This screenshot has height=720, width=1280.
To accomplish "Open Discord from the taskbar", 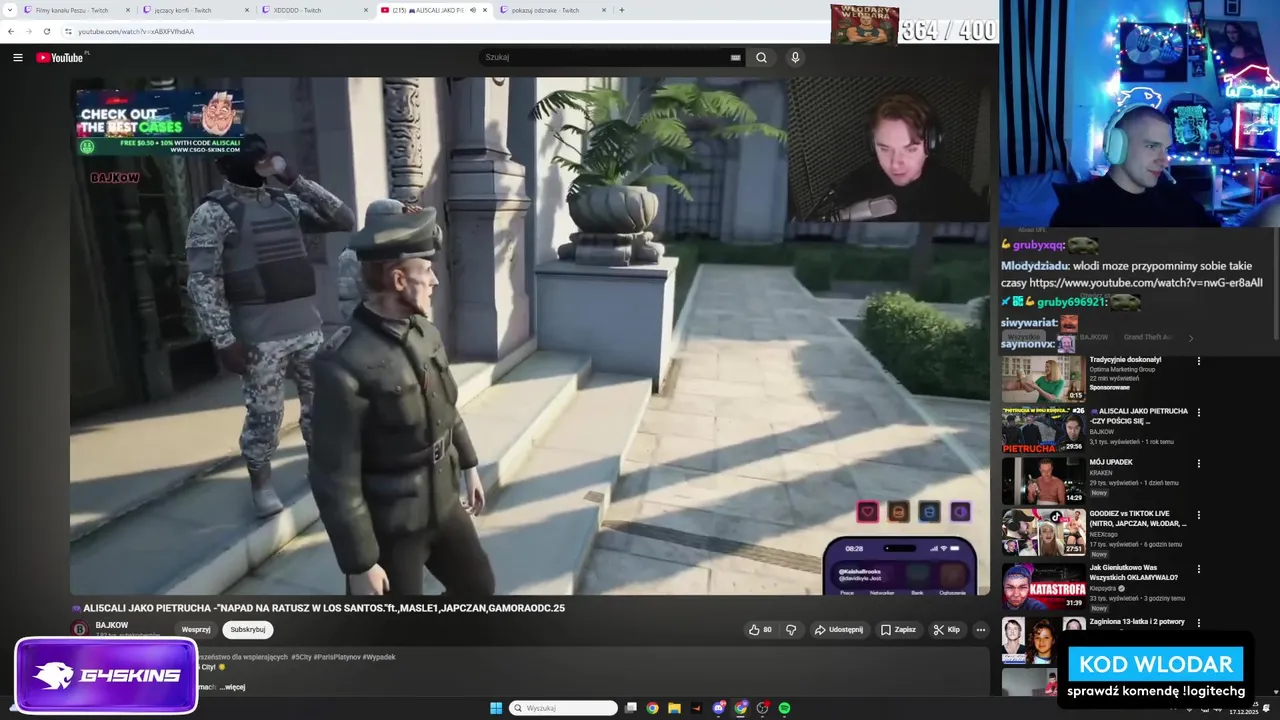I will (x=719, y=708).
